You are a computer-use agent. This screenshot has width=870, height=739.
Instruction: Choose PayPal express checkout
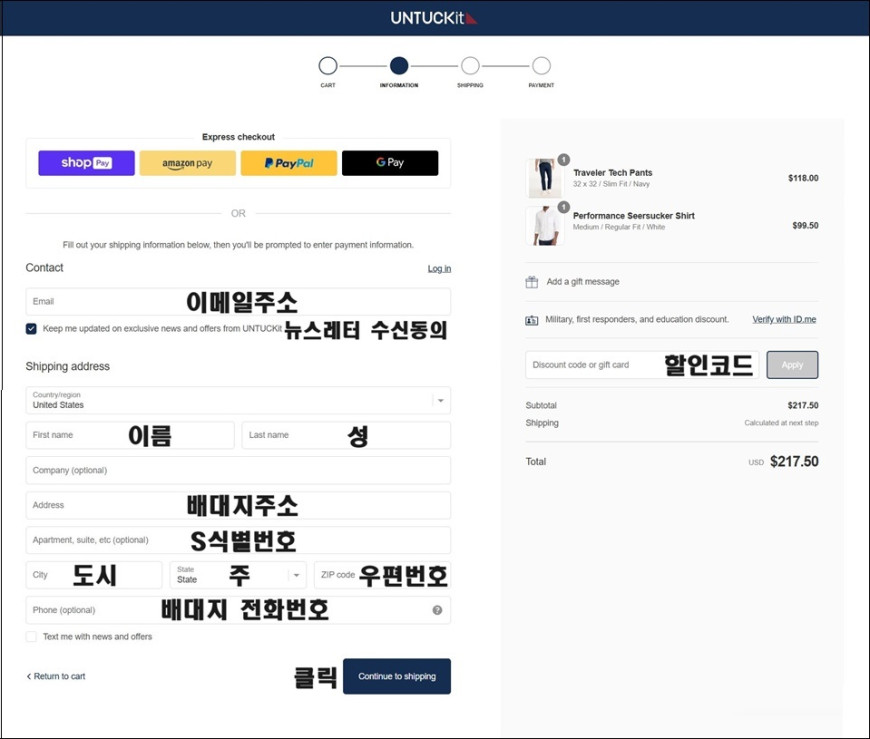click(x=289, y=163)
